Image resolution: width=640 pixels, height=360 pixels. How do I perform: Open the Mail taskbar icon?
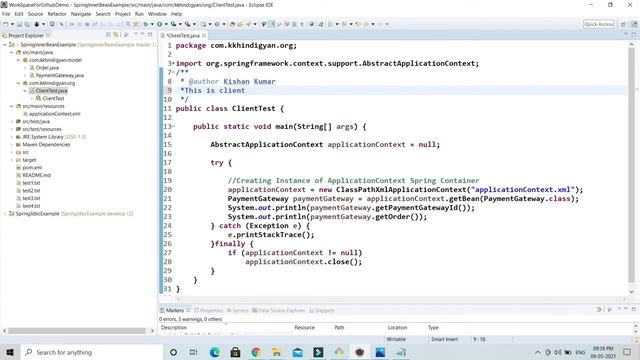click(x=298, y=352)
